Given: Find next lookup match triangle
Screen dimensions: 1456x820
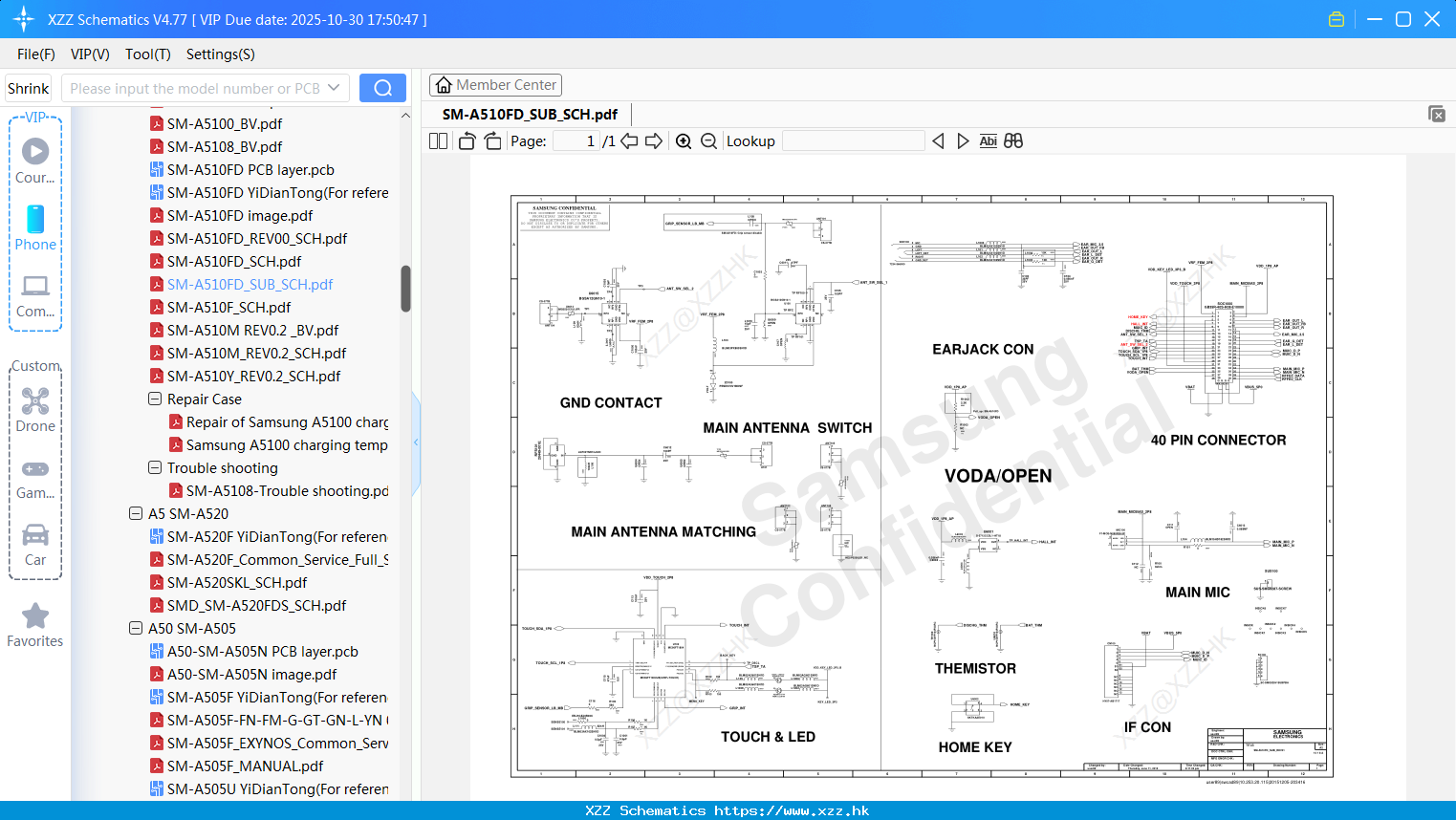Looking at the screenshot, I should (x=963, y=140).
